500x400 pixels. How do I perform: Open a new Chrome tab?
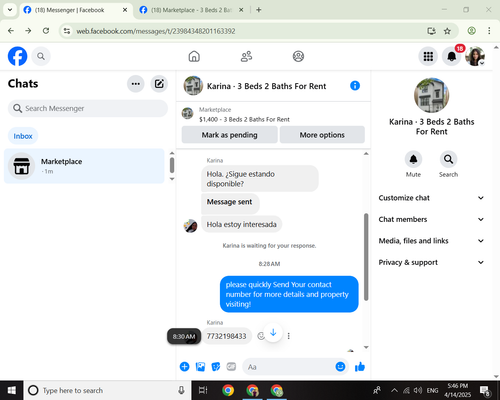coord(259,10)
